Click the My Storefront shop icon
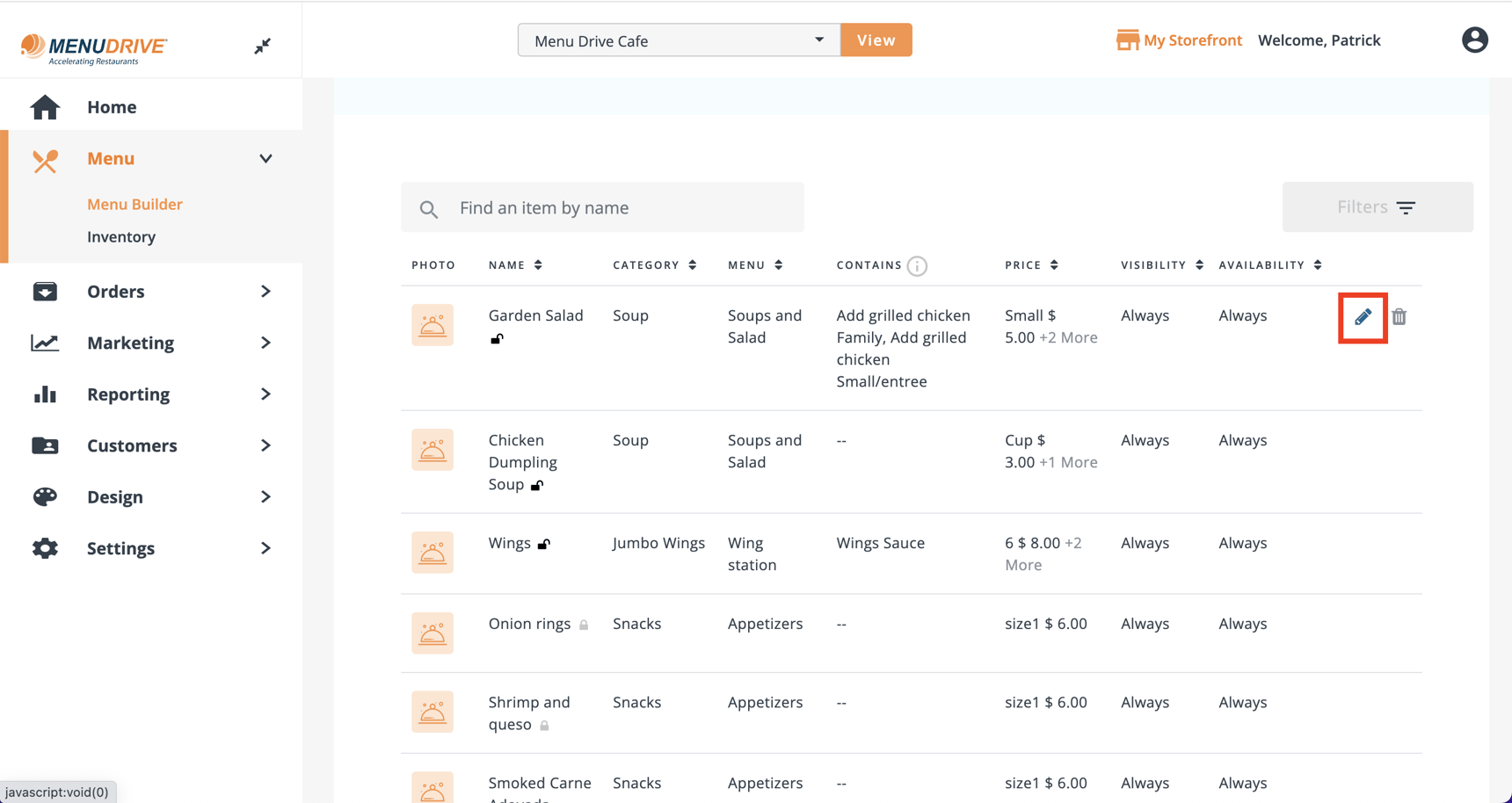Viewport: 1512px width, 803px height. point(1127,40)
